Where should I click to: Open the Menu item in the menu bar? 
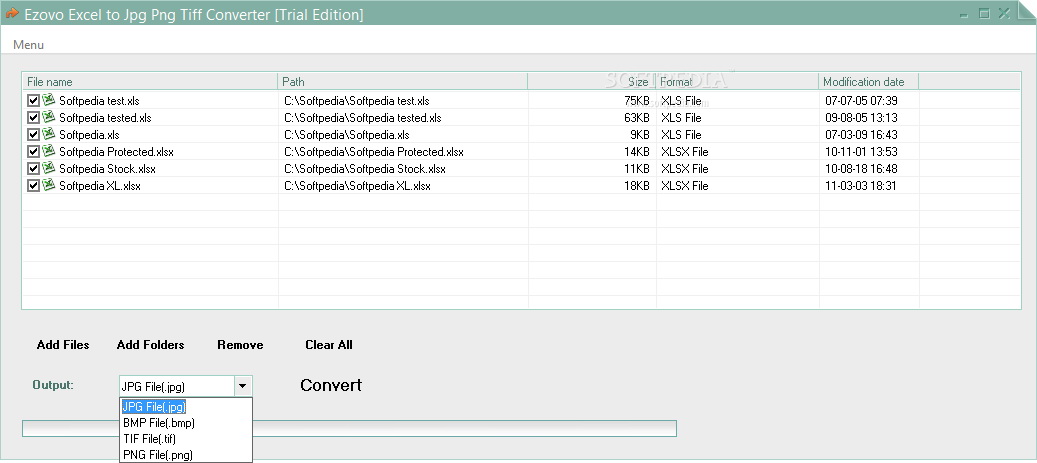[28, 45]
